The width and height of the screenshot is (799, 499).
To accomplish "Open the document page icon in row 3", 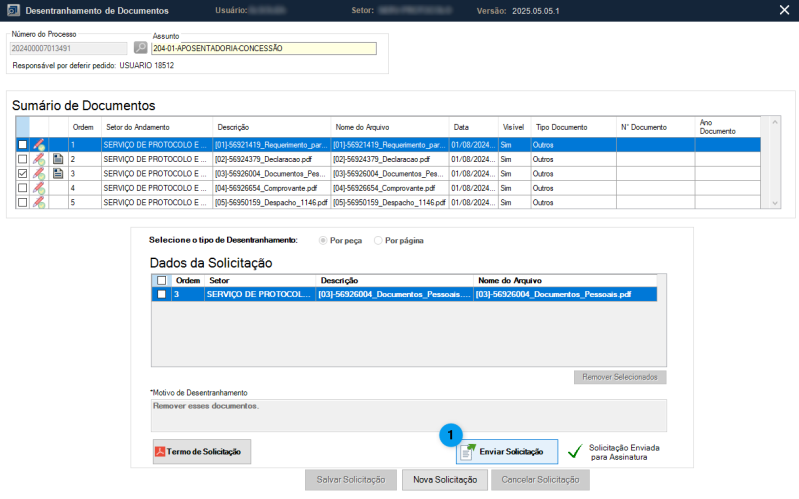I will point(58,173).
